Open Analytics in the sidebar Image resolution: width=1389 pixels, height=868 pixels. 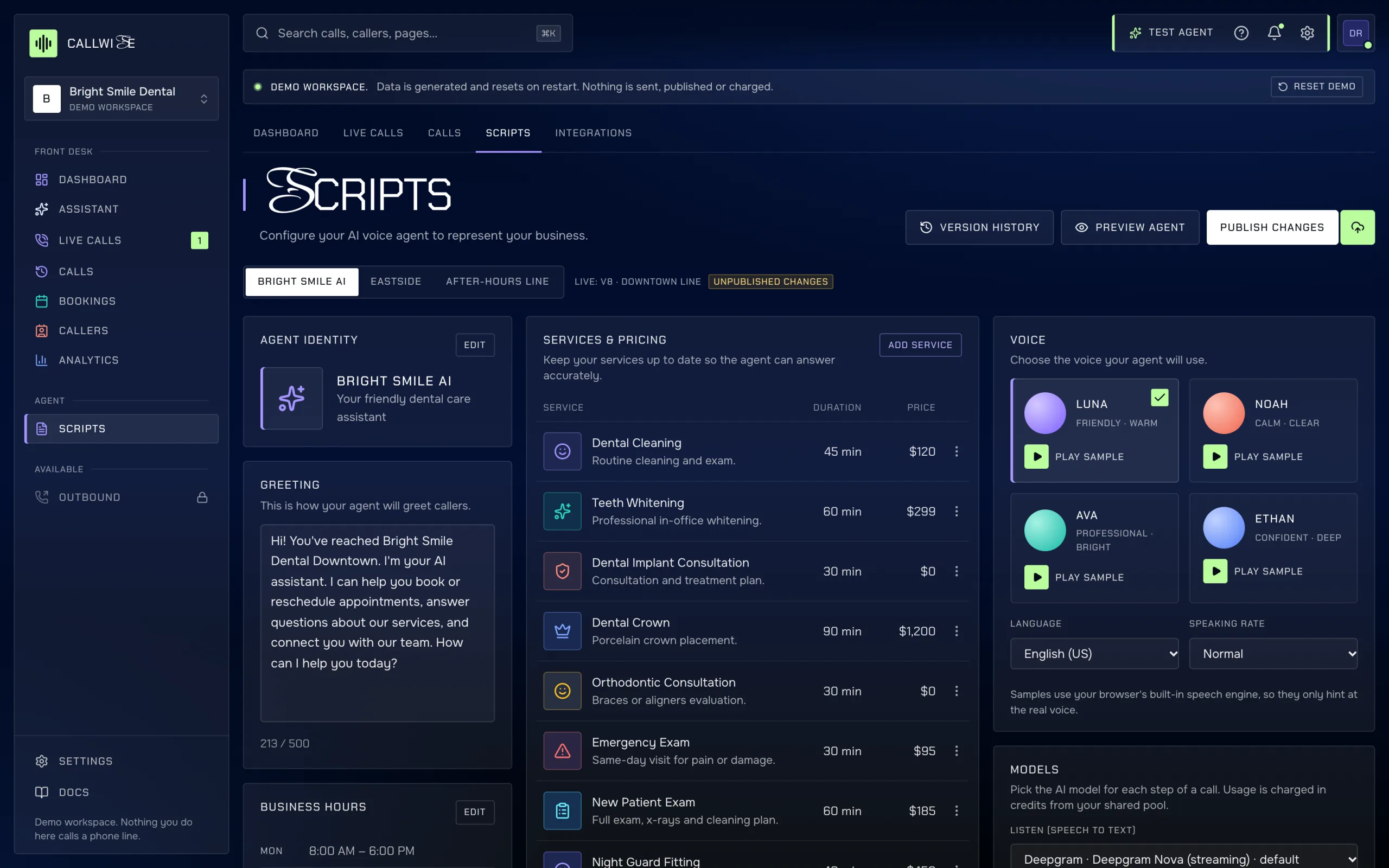pyautogui.click(x=122, y=360)
